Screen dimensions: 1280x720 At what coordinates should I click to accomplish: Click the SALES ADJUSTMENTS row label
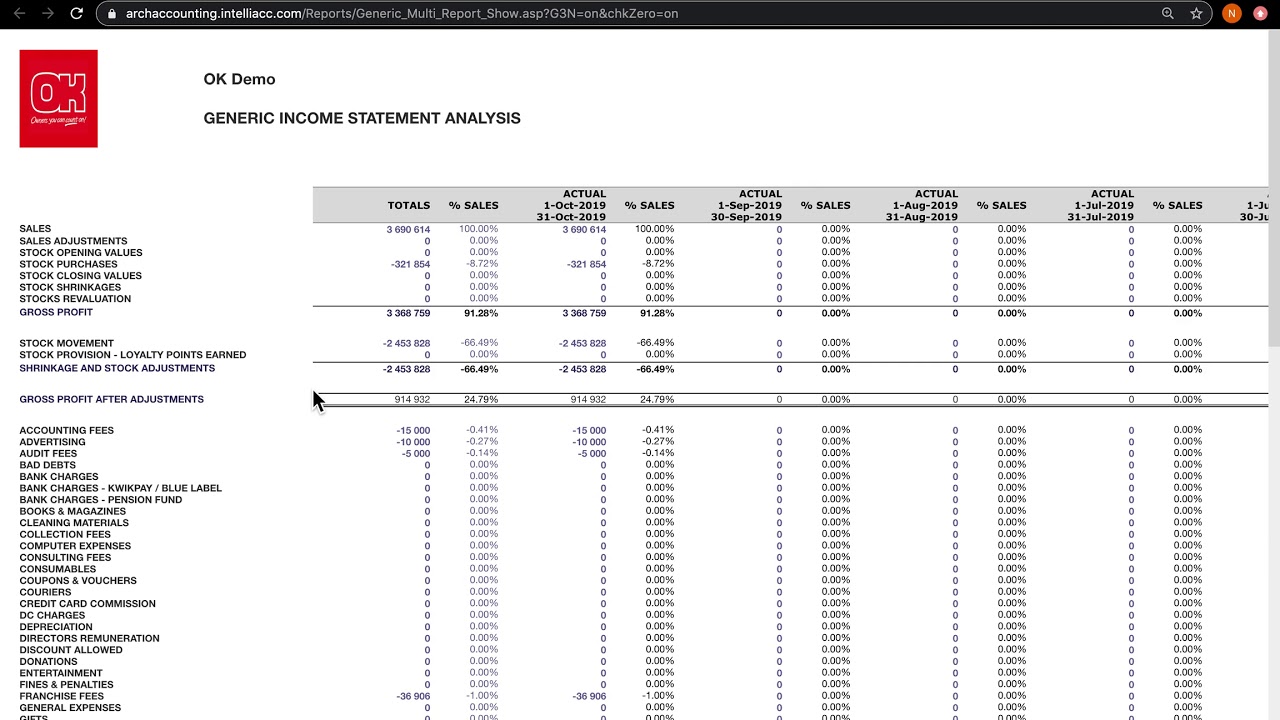[73, 241]
